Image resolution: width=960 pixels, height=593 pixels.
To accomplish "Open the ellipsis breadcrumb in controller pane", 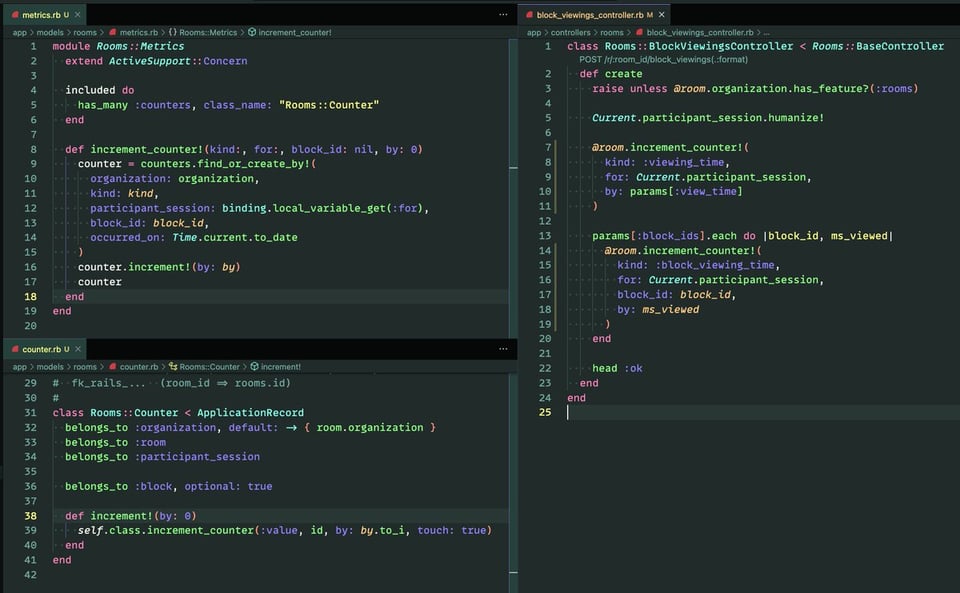I will point(766,32).
